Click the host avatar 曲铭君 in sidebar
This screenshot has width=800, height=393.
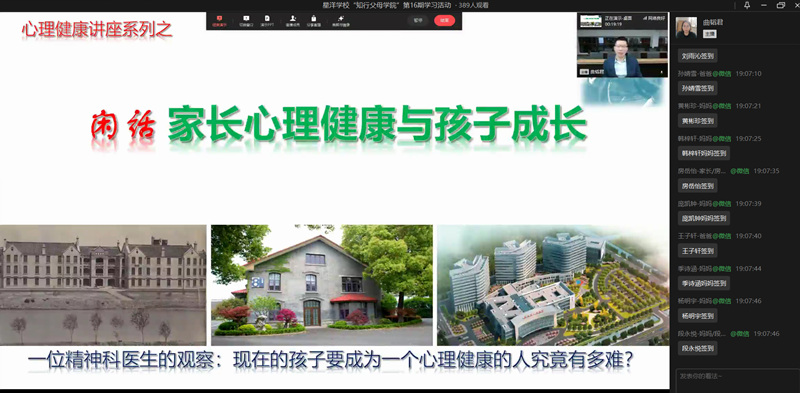[x=686, y=28]
